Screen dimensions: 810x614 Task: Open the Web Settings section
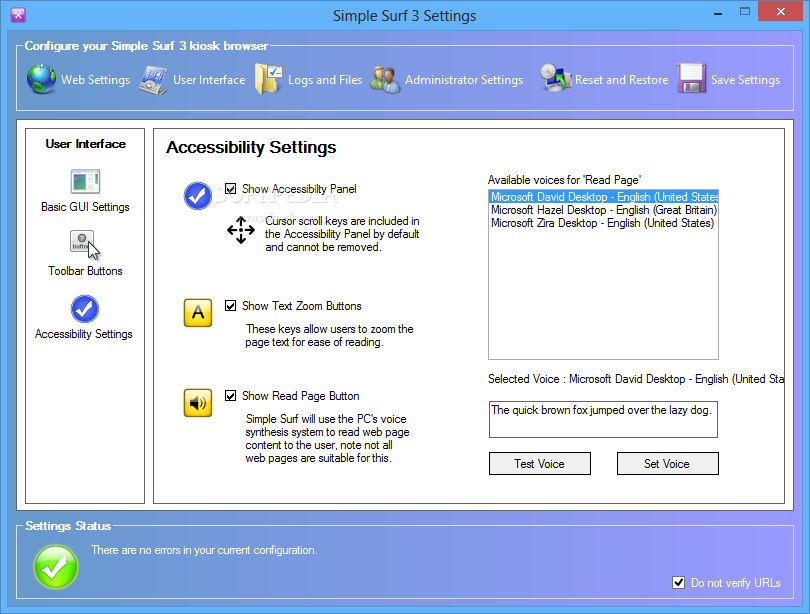[96, 80]
